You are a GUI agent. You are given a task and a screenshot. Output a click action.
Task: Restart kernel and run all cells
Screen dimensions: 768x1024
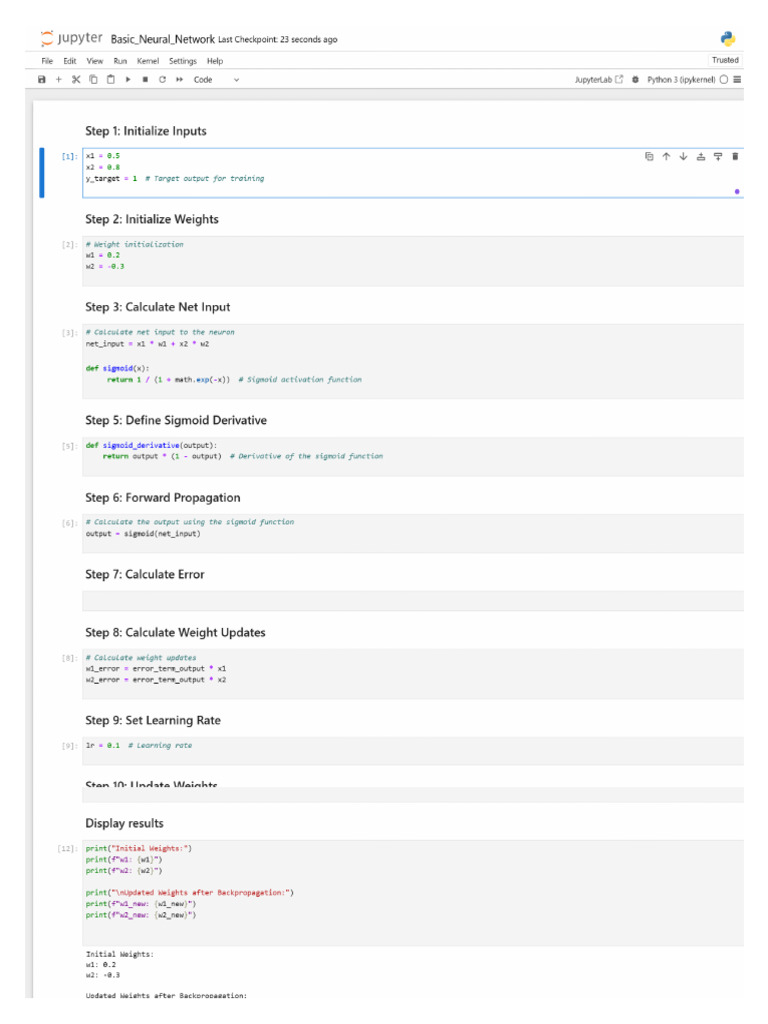pyautogui.click(x=179, y=79)
